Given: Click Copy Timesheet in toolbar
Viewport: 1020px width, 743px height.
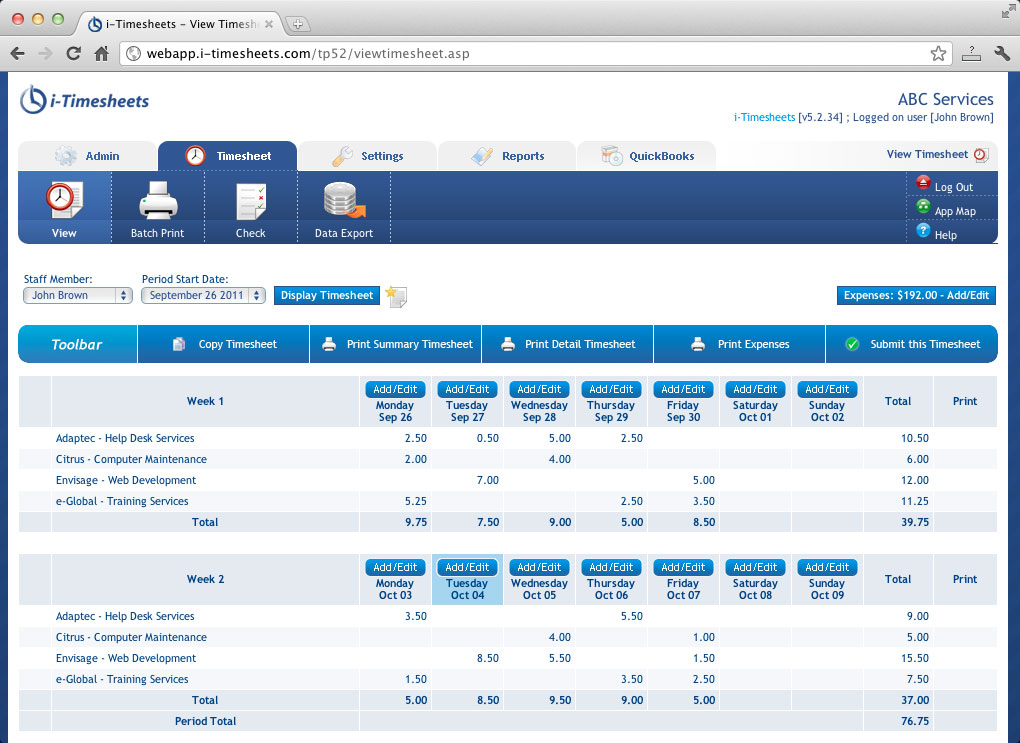Looking at the screenshot, I should click(x=224, y=344).
